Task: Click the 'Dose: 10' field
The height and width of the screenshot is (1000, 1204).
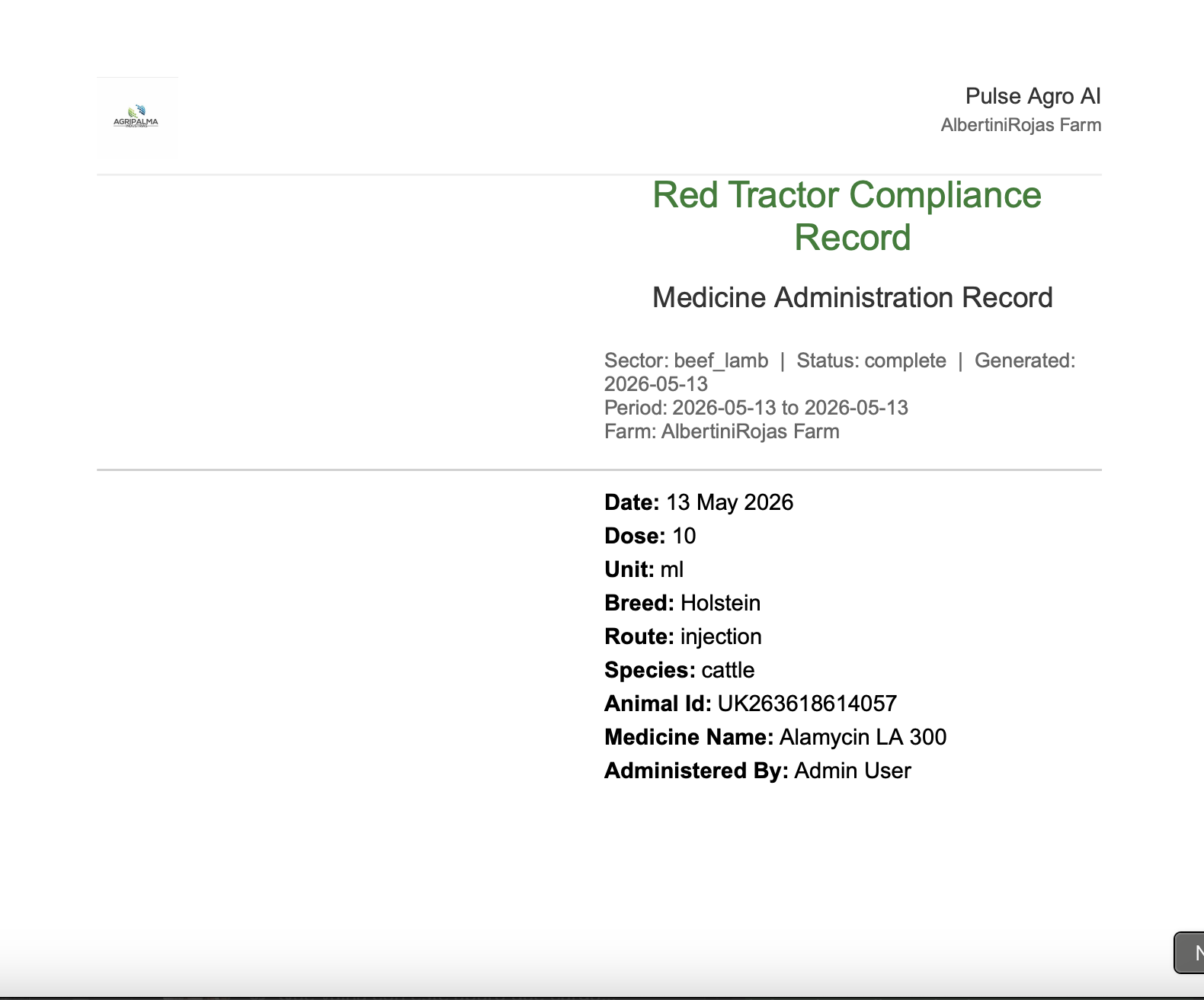Action: 650,536
